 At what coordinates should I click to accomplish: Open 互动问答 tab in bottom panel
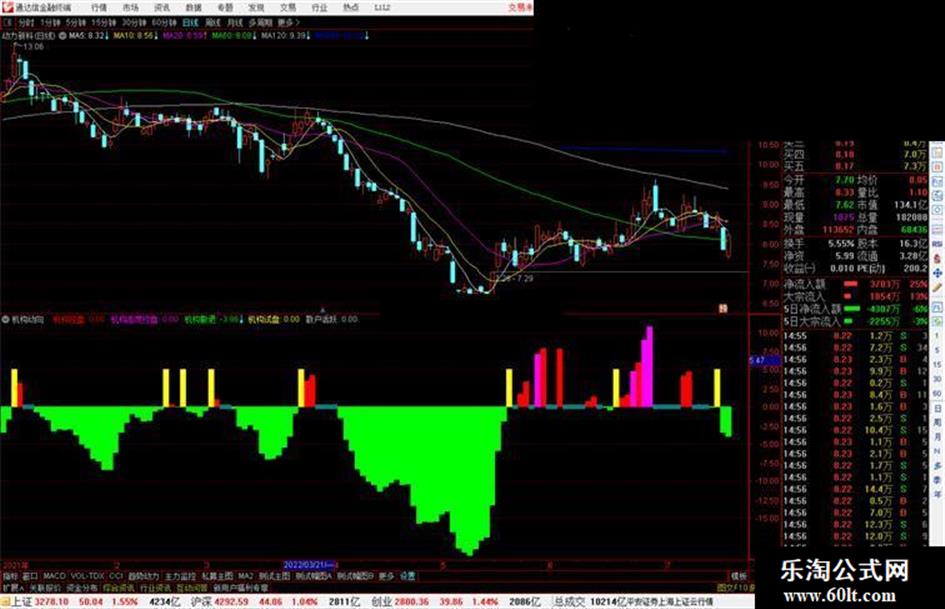point(191,587)
